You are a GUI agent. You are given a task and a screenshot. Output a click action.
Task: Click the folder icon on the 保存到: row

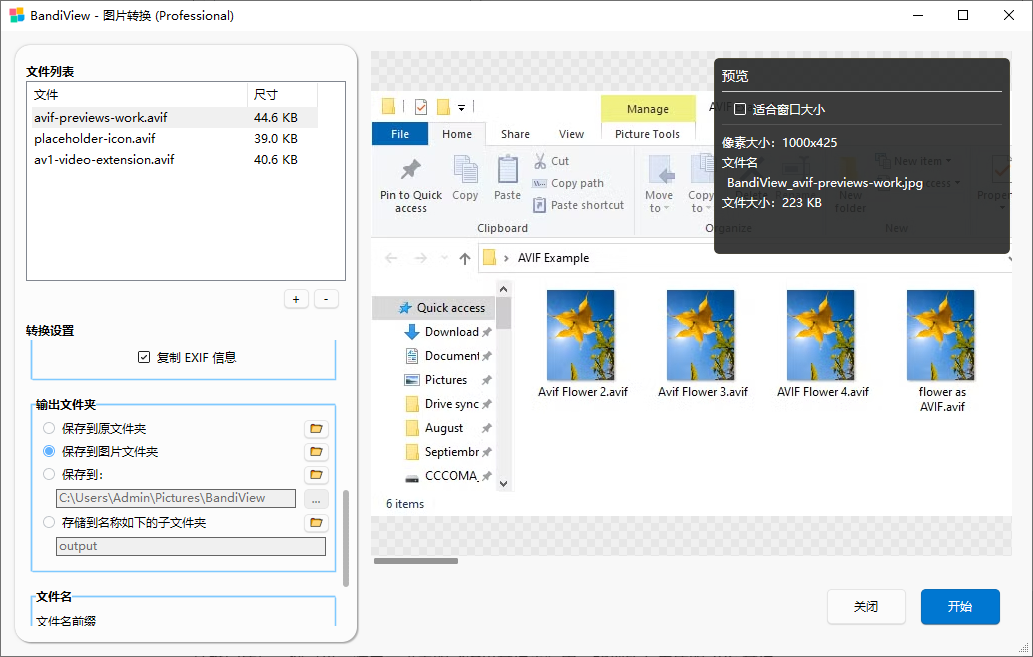click(316, 475)
